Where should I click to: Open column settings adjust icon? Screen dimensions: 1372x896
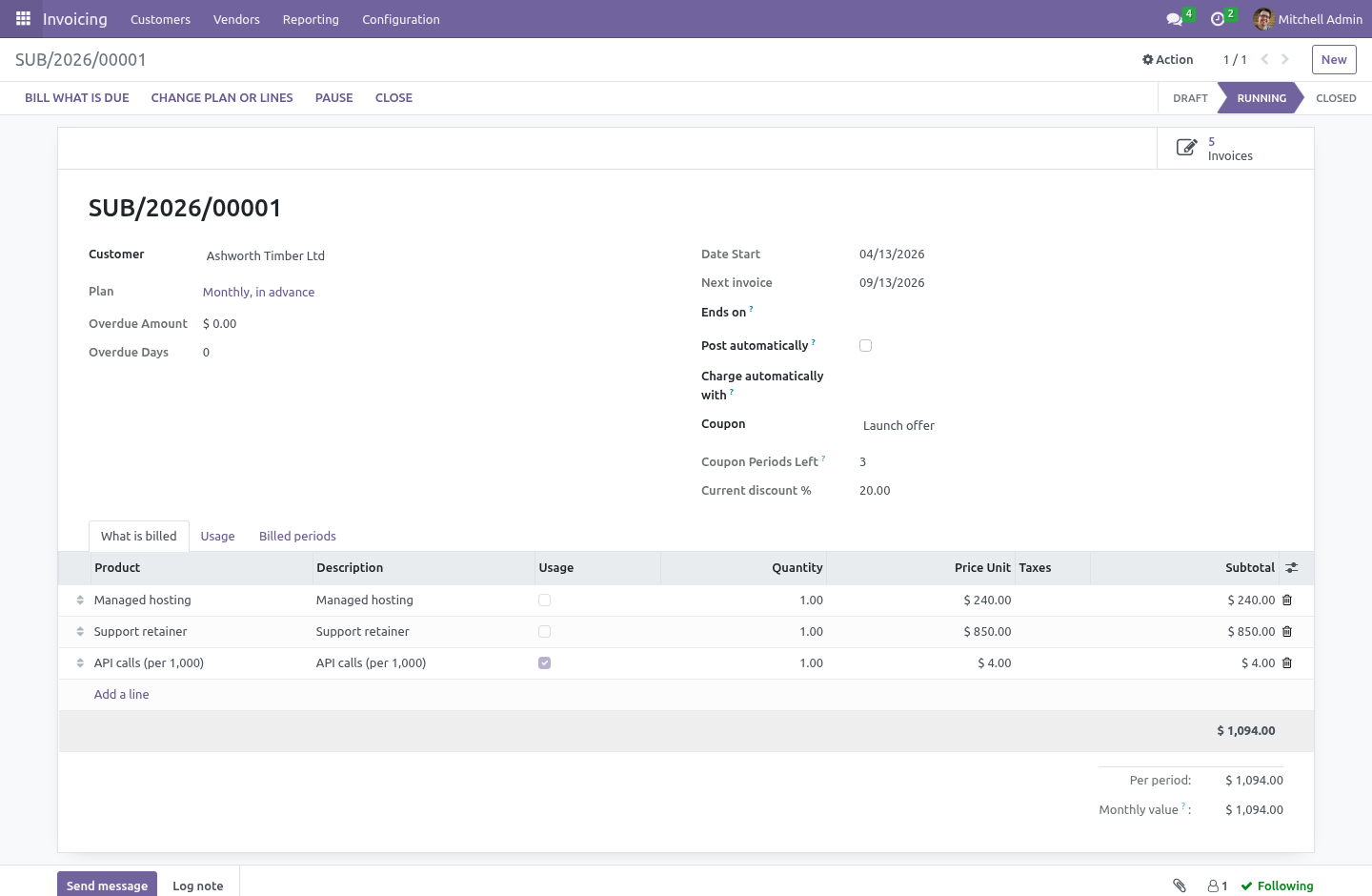pyautogui.click(x=1292, y=568)
